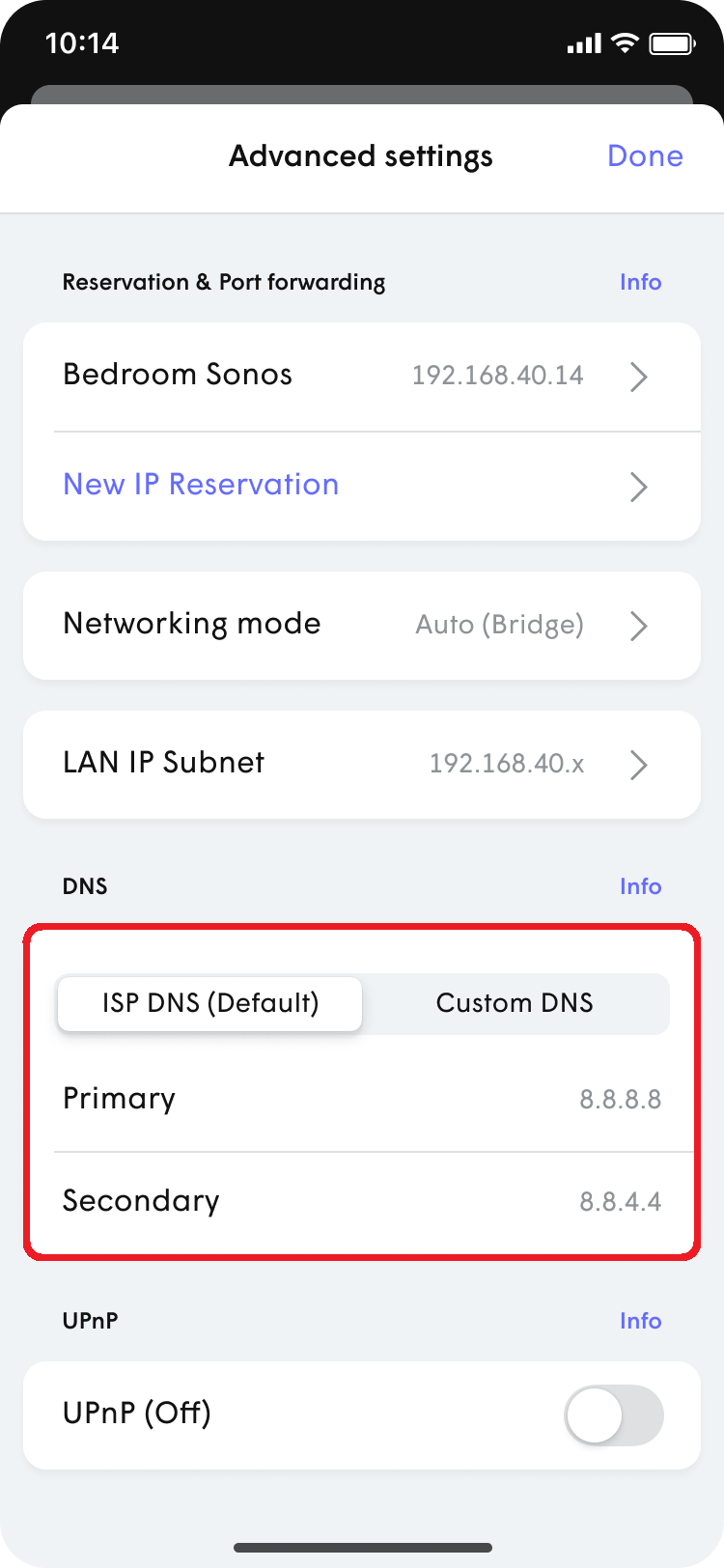Open Info for Reservation & Port forwarding
This screenshot has width=724, height=1568.
641,281
